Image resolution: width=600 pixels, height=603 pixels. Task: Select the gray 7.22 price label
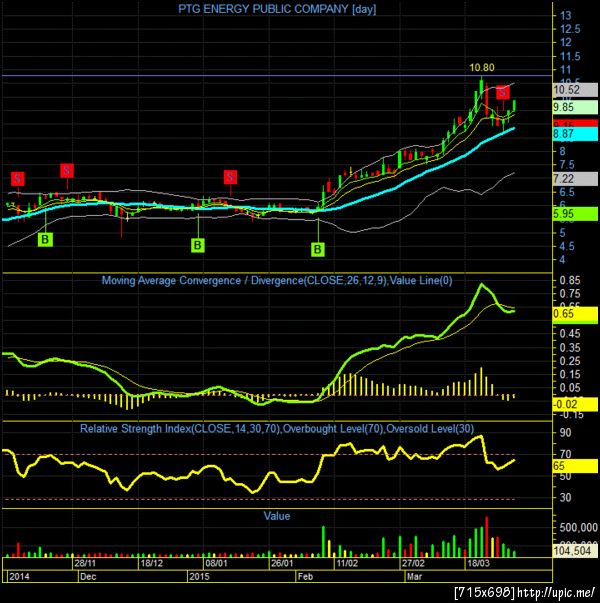pos(575,179)
